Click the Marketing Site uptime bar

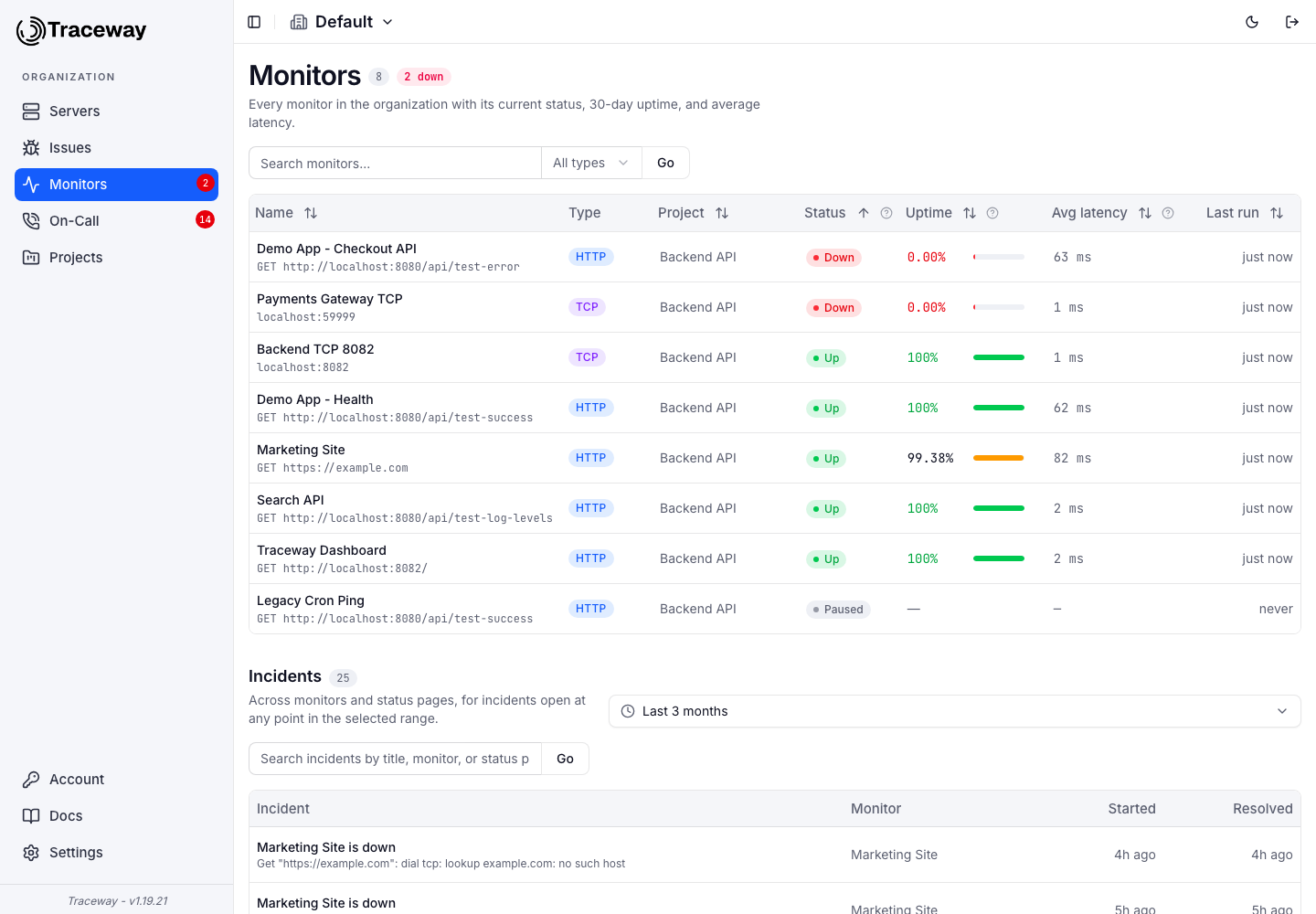[999, 458]
